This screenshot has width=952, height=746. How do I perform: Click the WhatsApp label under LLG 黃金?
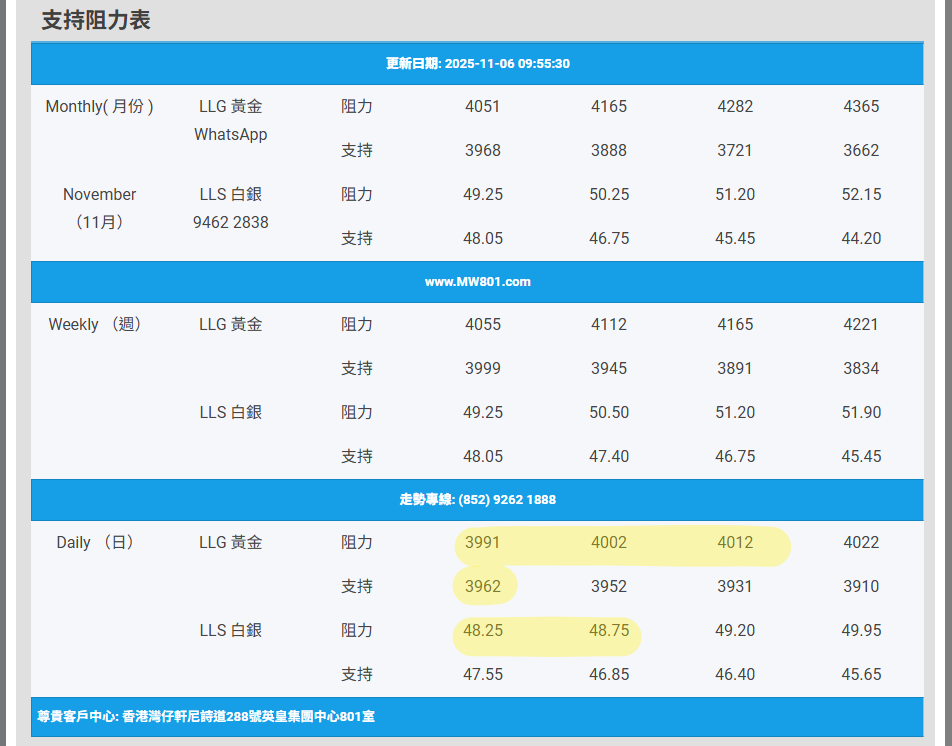pyautogui.click(x=230, y=134)
